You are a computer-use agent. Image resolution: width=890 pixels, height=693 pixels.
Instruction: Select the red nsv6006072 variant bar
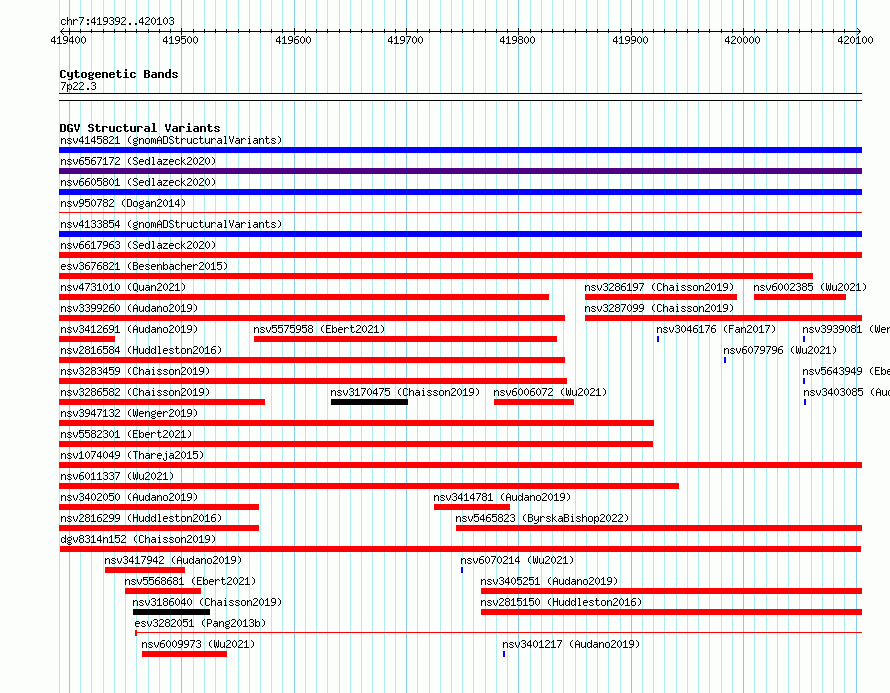tap(534, 402)
